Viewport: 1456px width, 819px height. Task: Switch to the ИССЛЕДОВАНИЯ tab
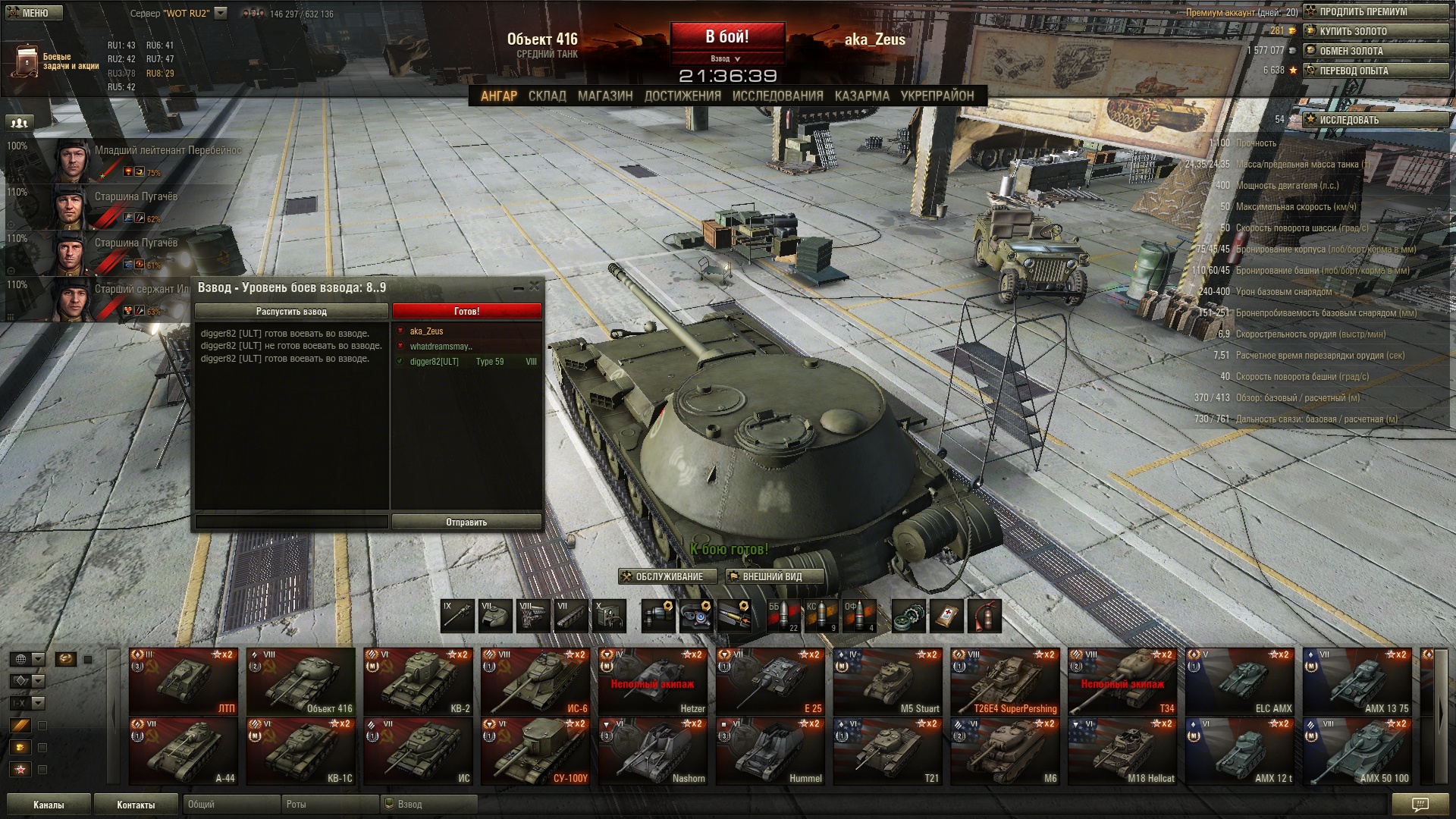click(777, 96)
